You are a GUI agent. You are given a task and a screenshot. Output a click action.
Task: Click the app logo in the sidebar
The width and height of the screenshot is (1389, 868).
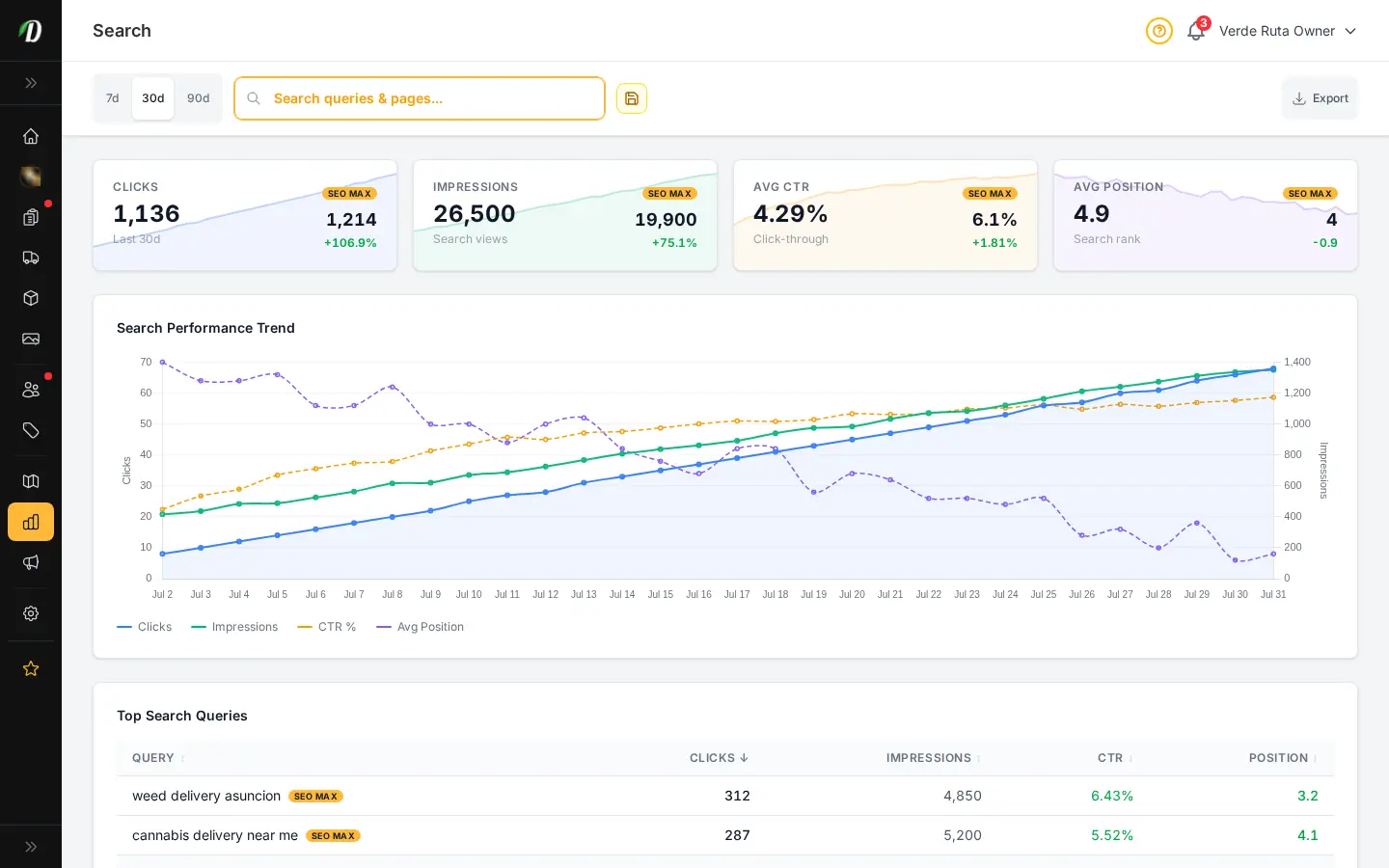(x=31, y=31)
